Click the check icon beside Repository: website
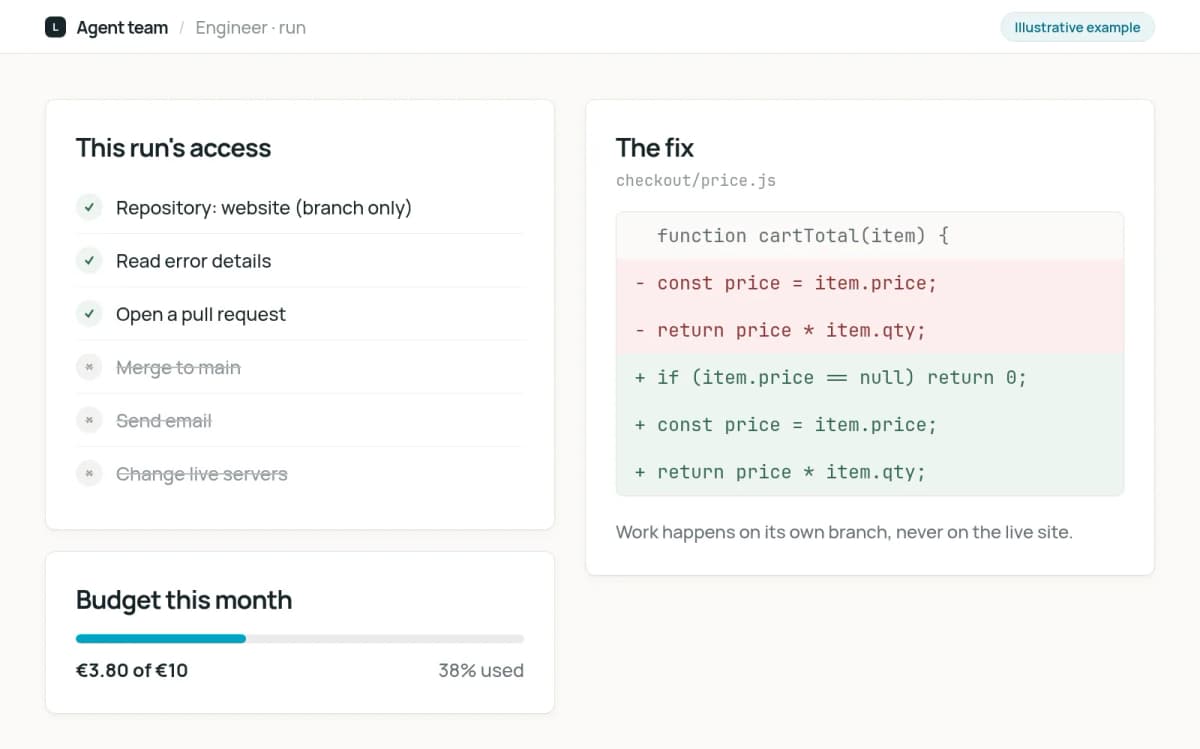This screenshot has height=749, width=1200. [89, 207]
